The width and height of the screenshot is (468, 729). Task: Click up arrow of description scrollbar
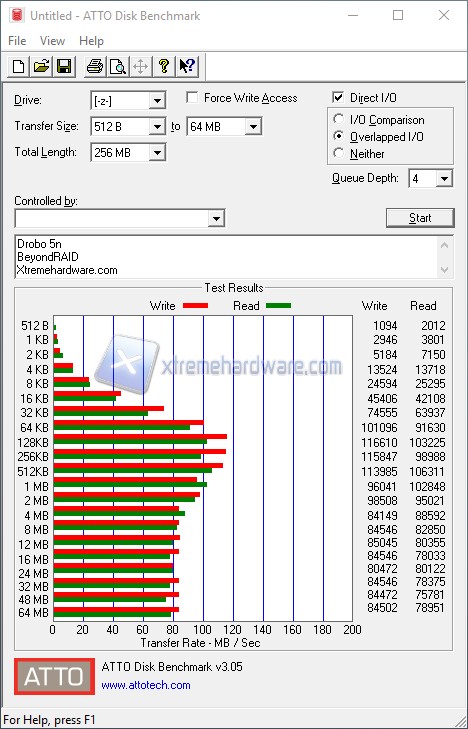(444, 245)
